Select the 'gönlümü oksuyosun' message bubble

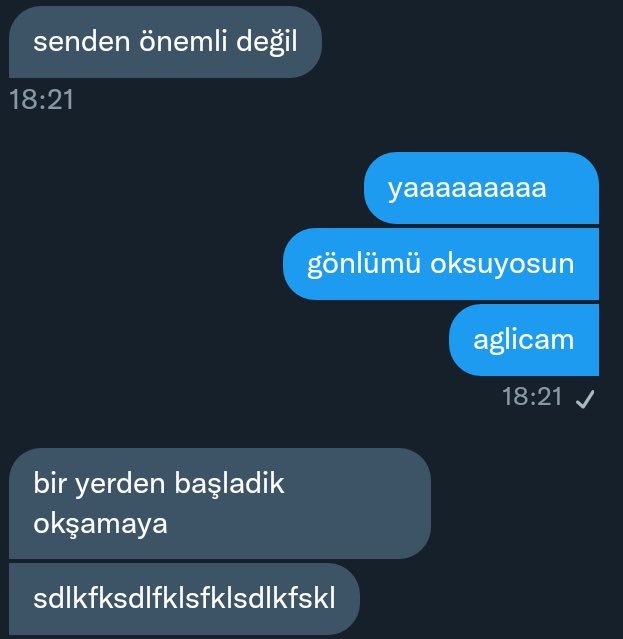click(x=441, y=264)
